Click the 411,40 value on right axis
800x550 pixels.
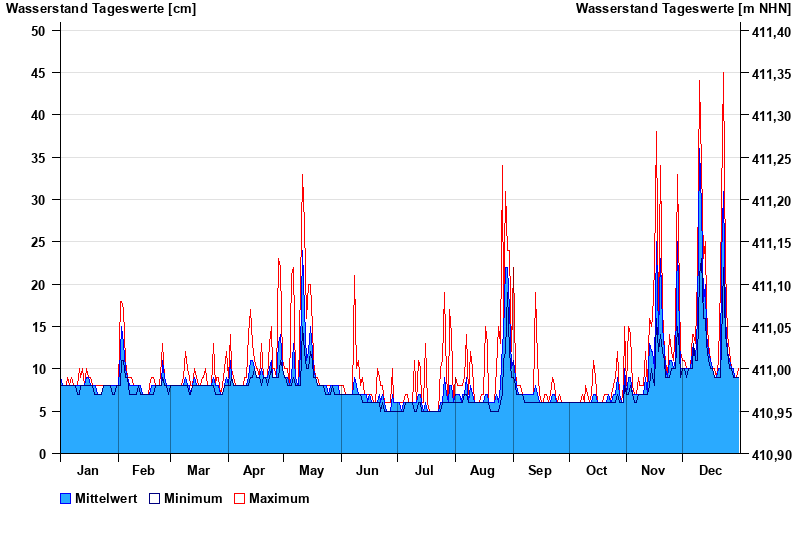point(770,31)
